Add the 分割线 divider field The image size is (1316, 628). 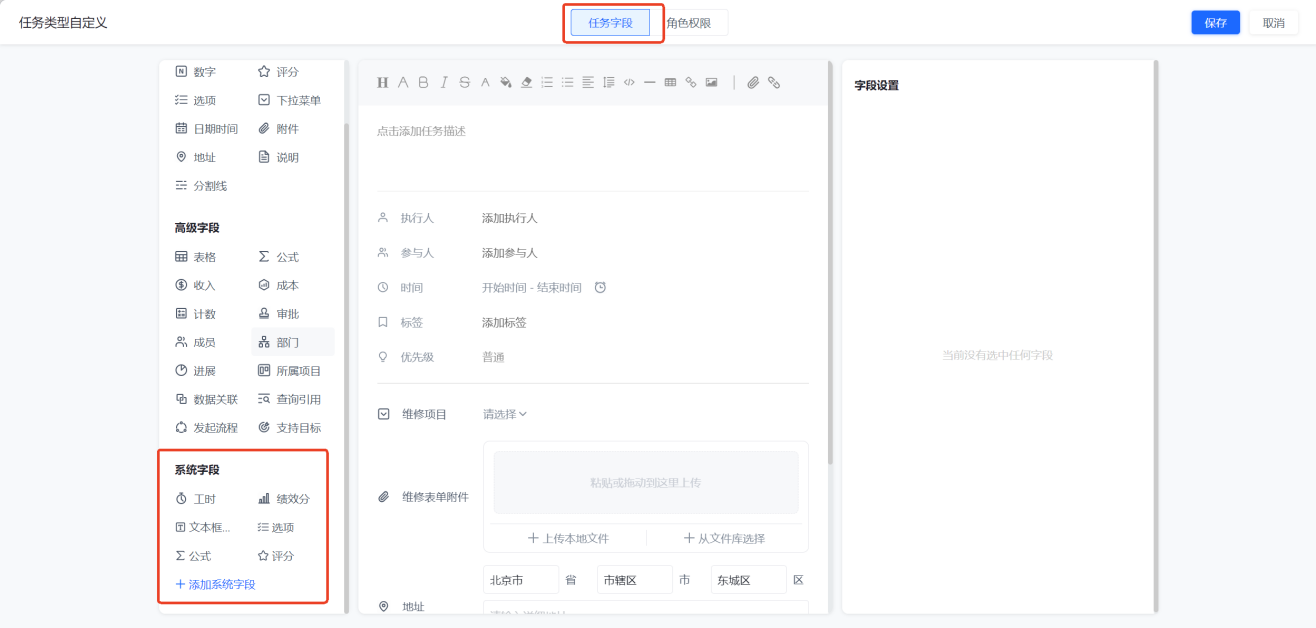[x=201, y=186]
